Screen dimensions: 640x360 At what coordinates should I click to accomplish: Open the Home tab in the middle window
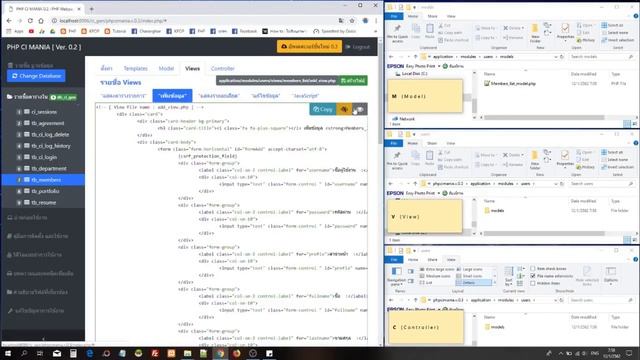click(x=413, y=143)
